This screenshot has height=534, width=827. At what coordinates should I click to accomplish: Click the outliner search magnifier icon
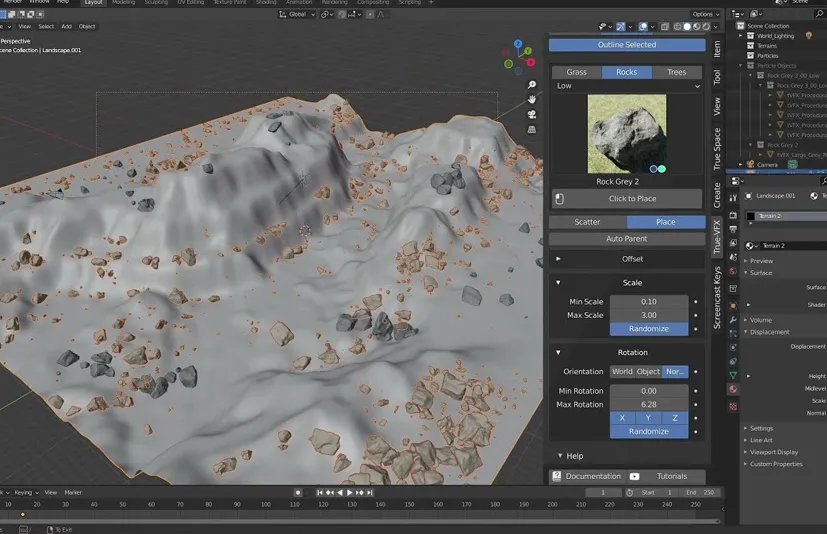coord(819,14)
